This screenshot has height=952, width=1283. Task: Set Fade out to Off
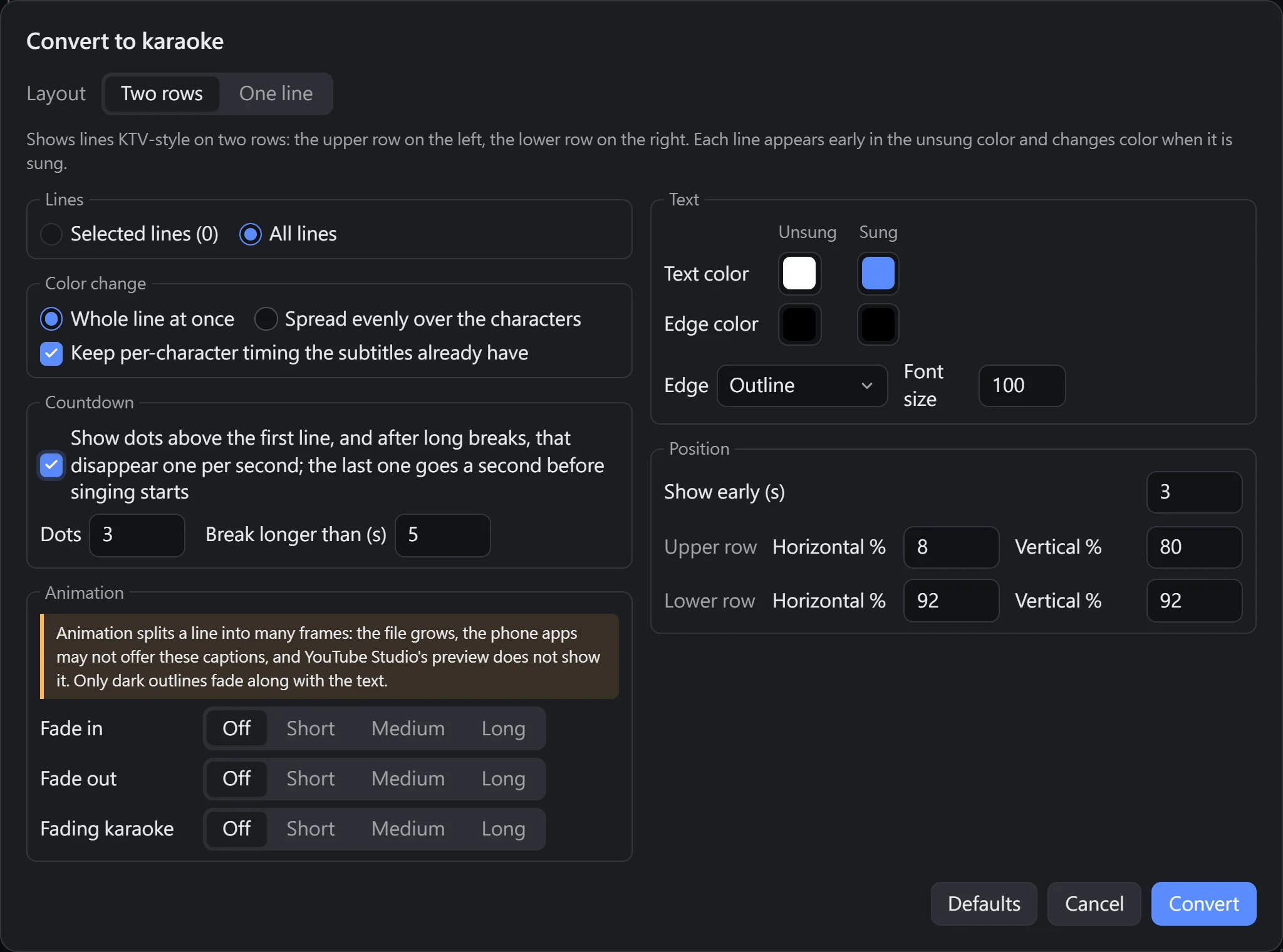(x=237, y=779)
